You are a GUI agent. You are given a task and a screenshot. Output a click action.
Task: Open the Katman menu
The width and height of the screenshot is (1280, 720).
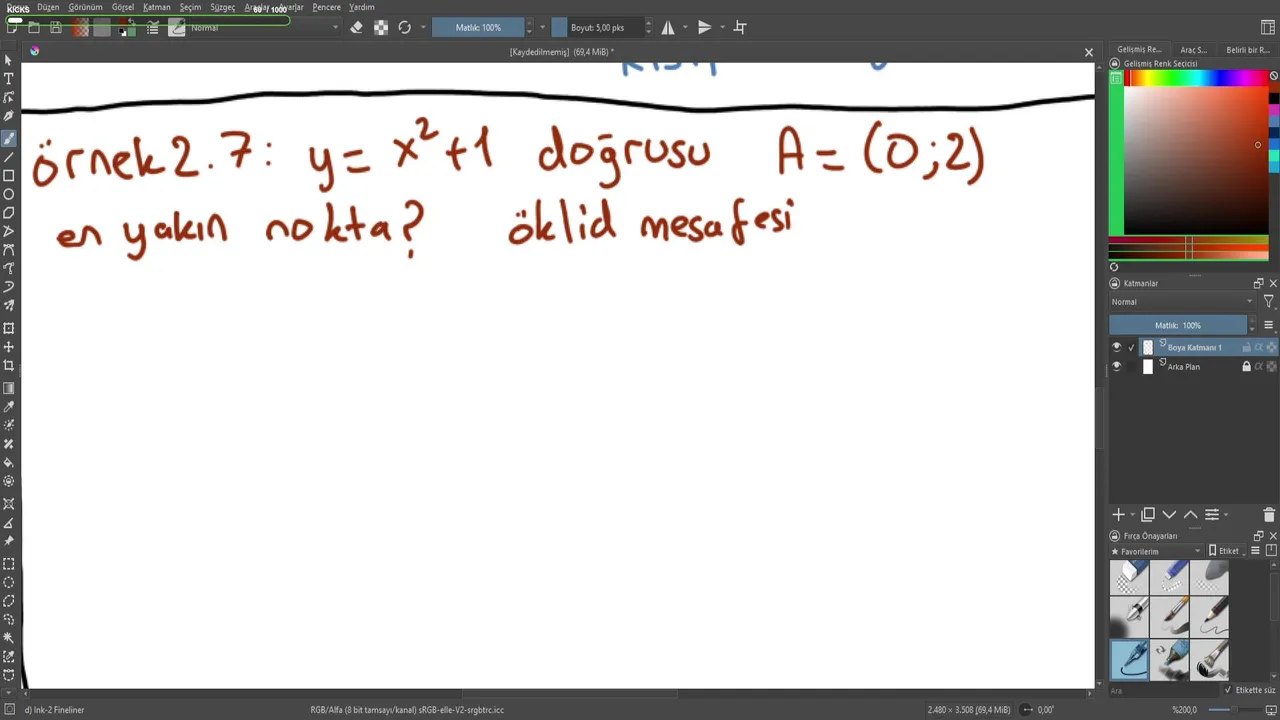pos(157,7)
